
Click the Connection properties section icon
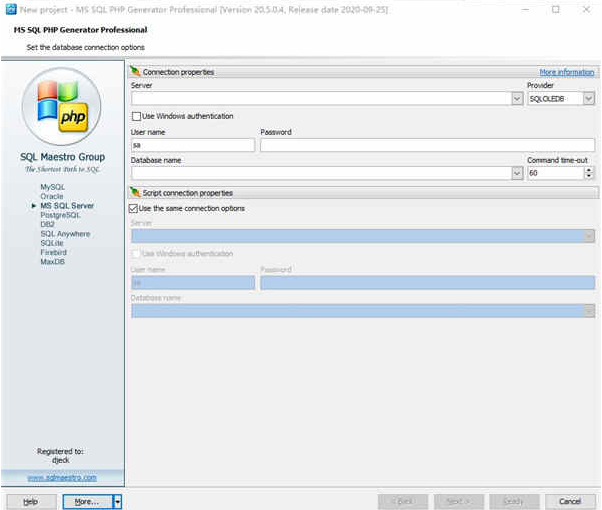tap(135, 72)
